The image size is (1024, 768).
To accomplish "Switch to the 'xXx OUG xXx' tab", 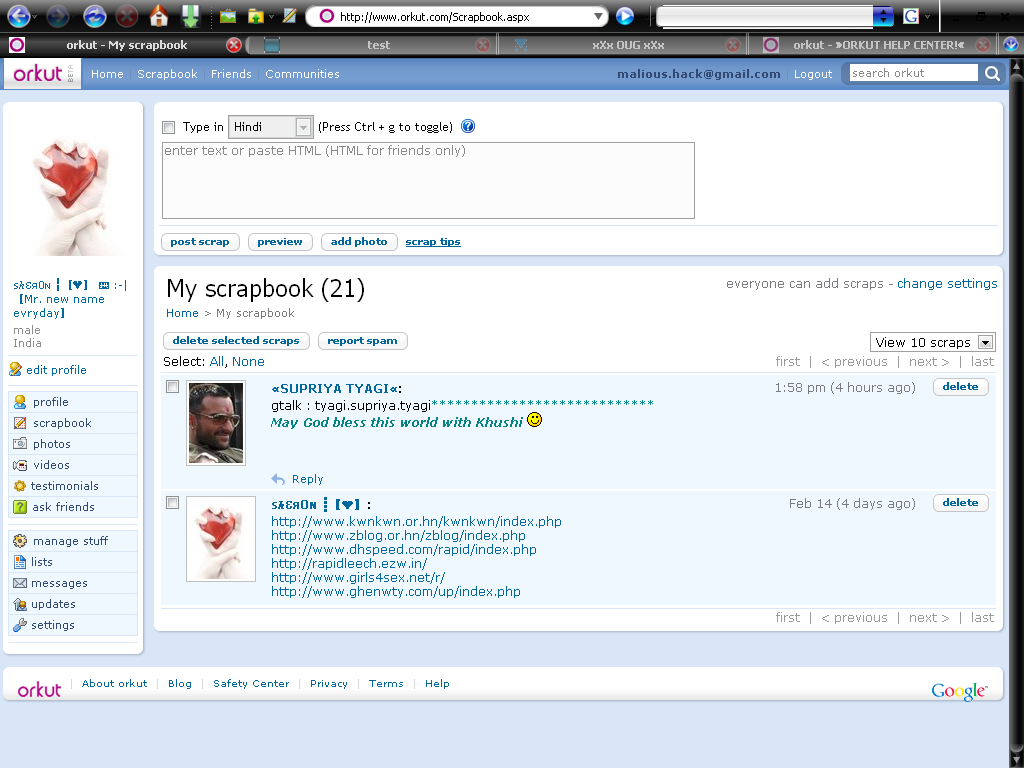I will (628, 45).
